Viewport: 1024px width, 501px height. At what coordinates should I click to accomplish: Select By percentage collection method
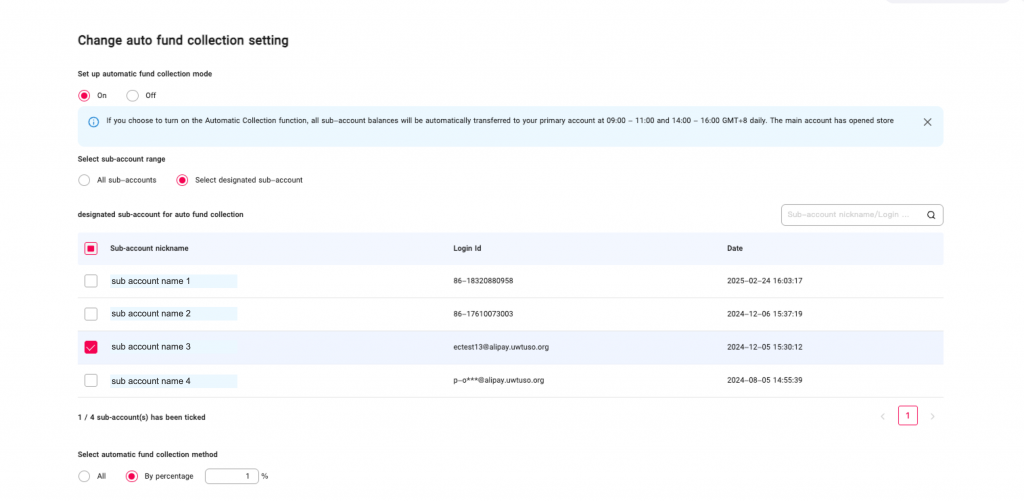(x=132, y=476)
